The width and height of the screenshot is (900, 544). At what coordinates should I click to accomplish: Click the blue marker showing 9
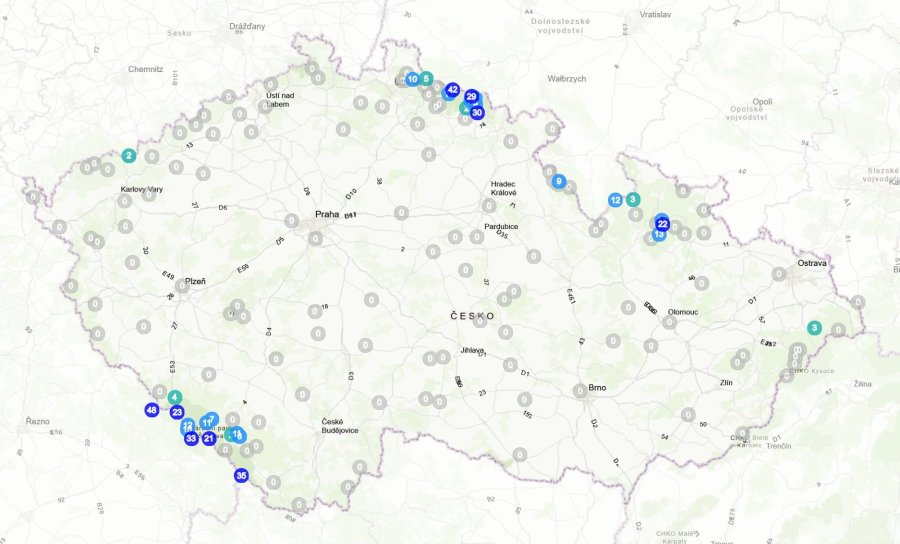point(559,181)
